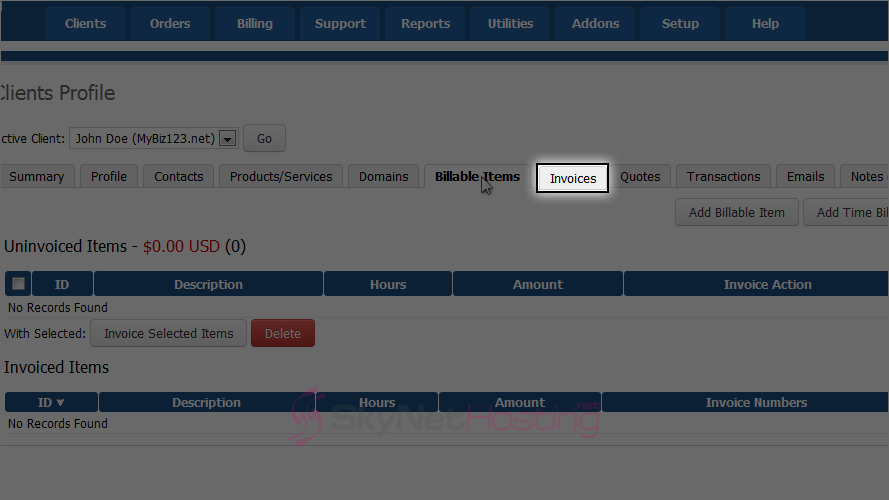Open the Clients menu
Image resolution: width=889 pixels, height=500 pixels.
click(85, 24)
